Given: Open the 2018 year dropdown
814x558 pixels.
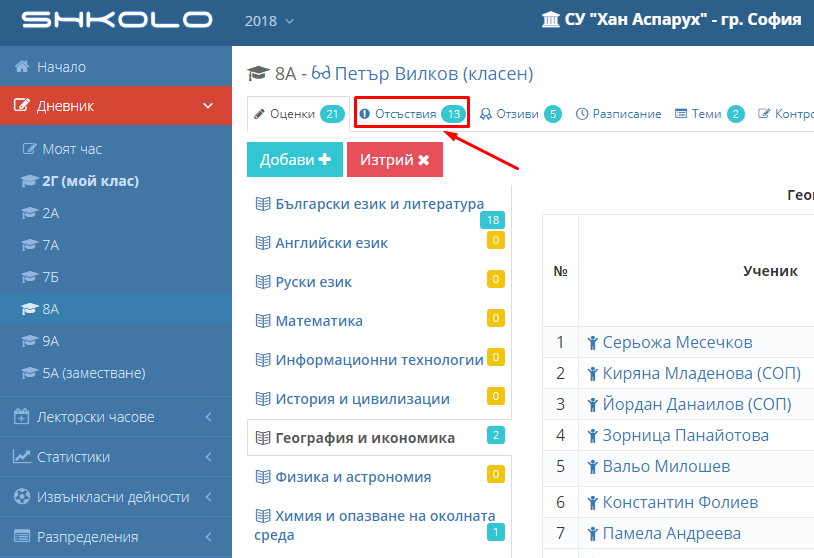Looking at the screenshot, I should (269, 21).
